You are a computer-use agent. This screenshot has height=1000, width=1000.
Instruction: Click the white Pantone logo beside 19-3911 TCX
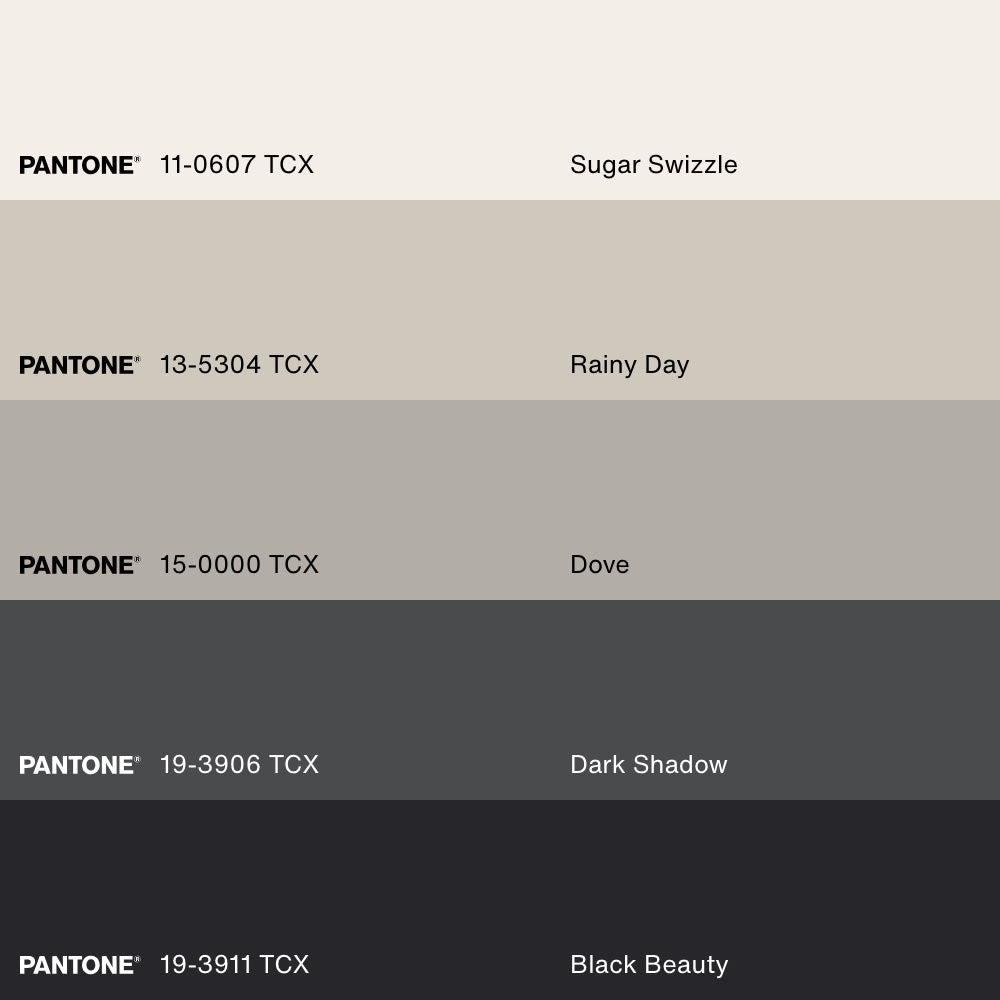click(79, 965)
